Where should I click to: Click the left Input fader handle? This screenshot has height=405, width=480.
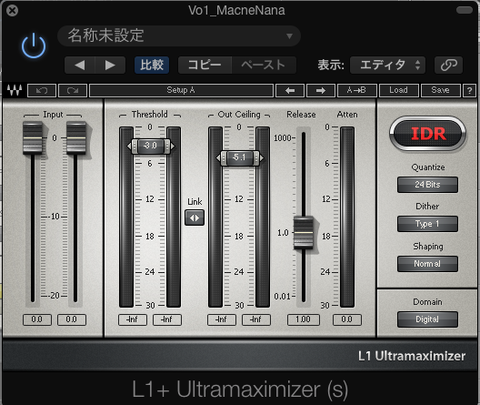[33, 138]
